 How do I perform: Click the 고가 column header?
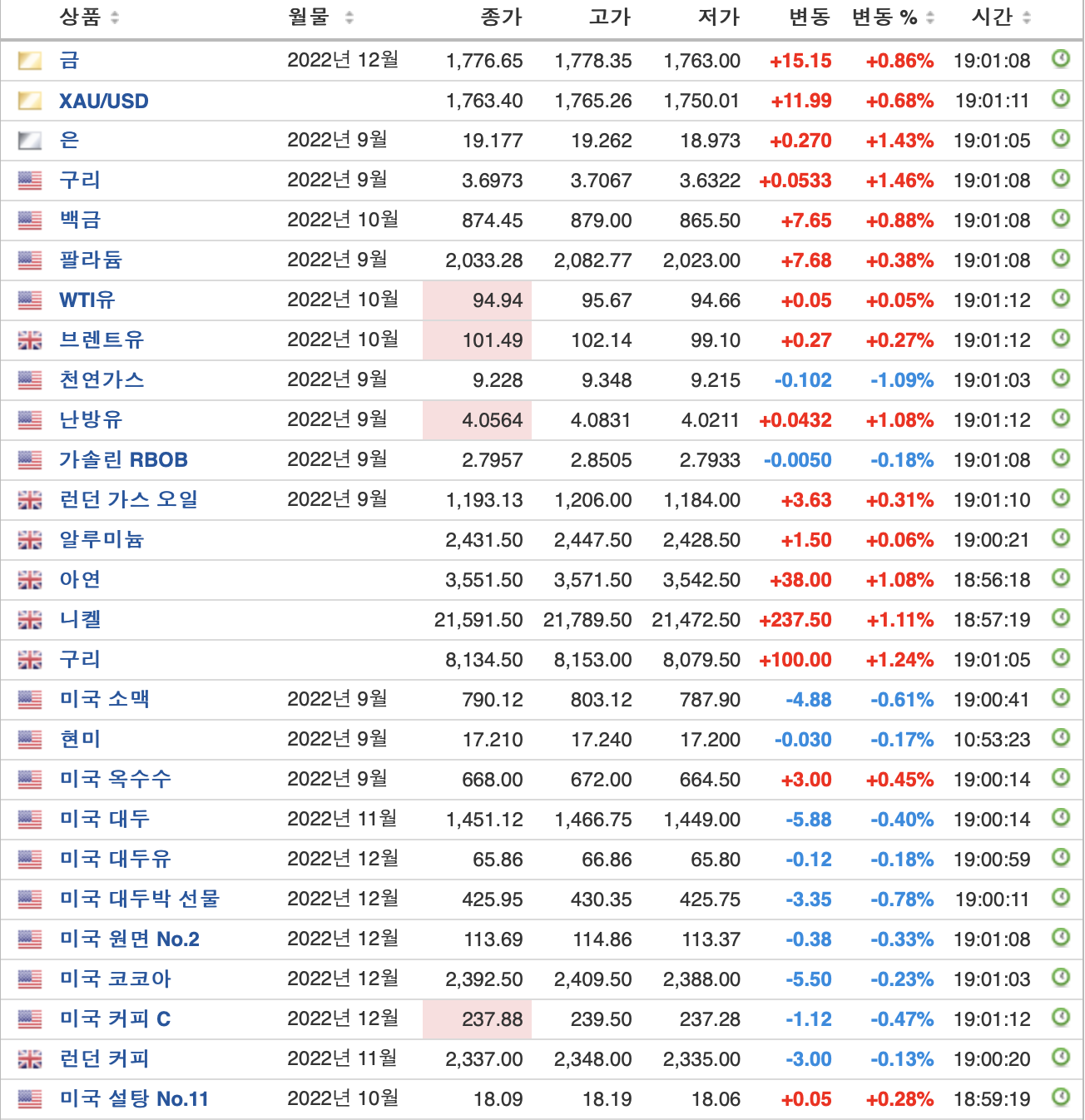(x=610, y=17)
